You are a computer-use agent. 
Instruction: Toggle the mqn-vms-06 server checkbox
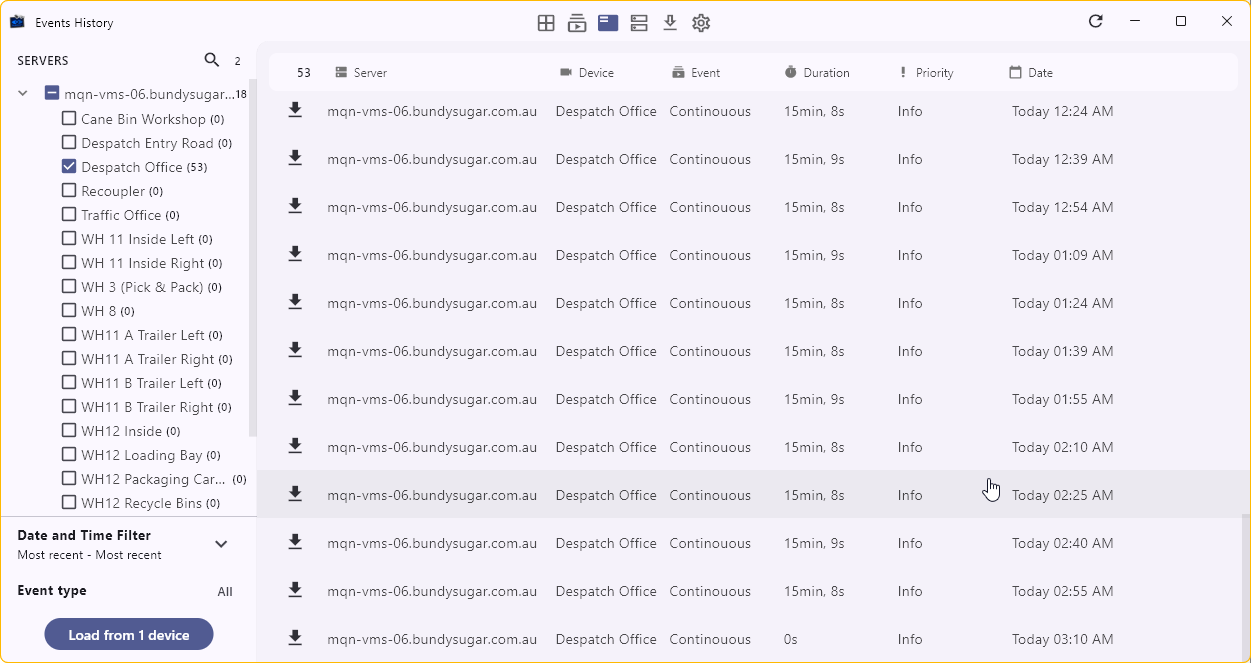pyautogui.click(x=52, y=94)
